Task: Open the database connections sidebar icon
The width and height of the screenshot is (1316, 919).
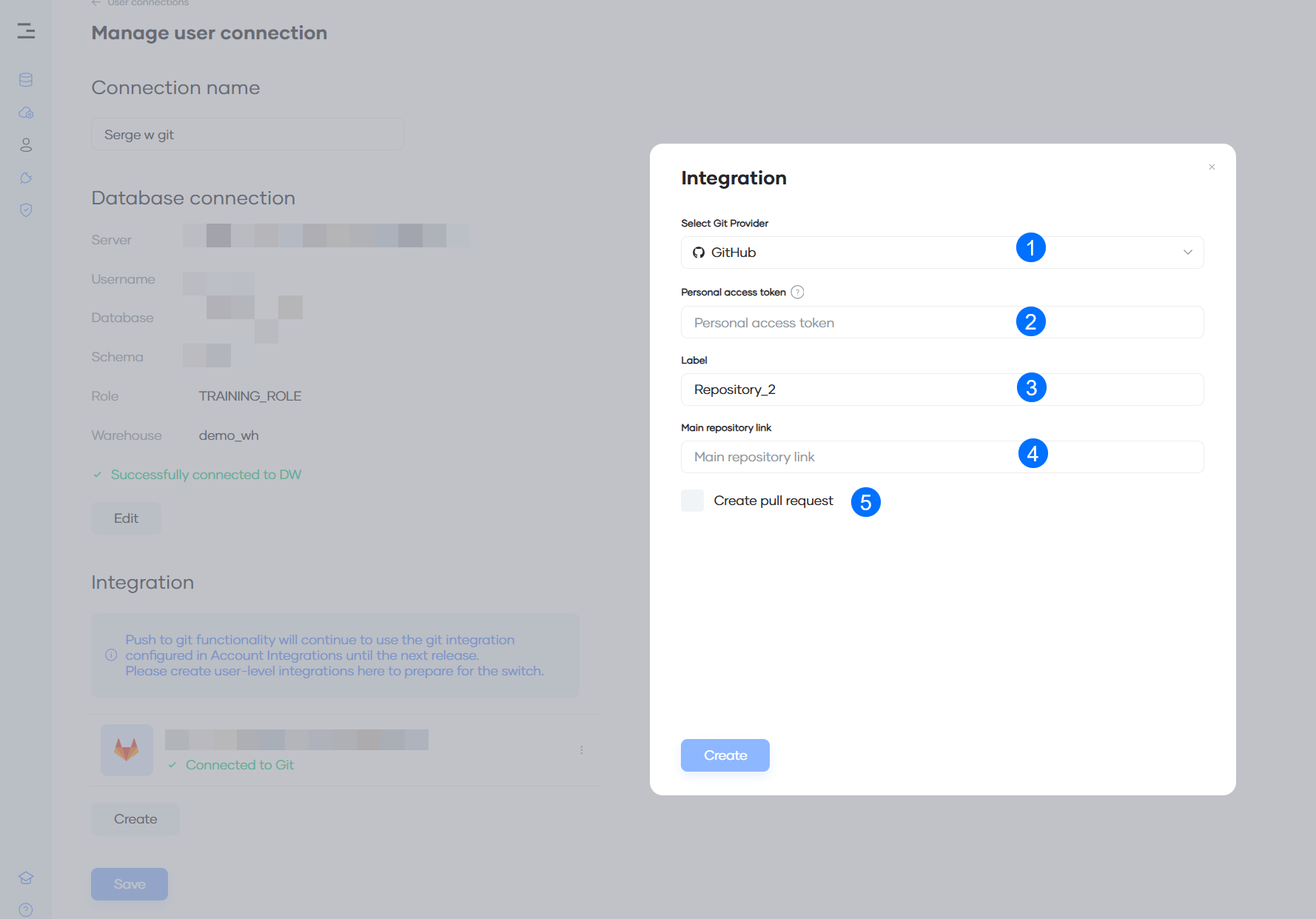Action: [25, 79]
